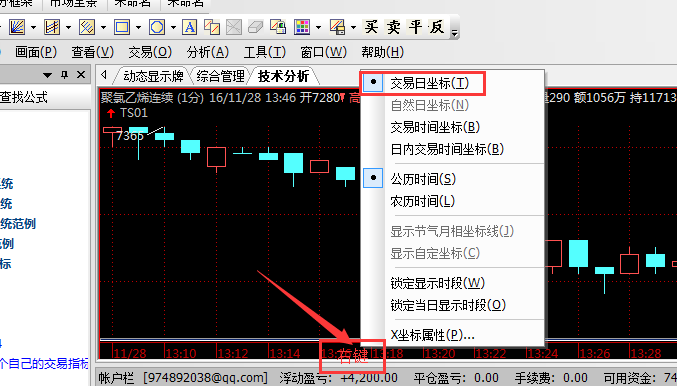Click the TS01 indicator label
This screenshot has height=386, width=677.
coord(134,113)
